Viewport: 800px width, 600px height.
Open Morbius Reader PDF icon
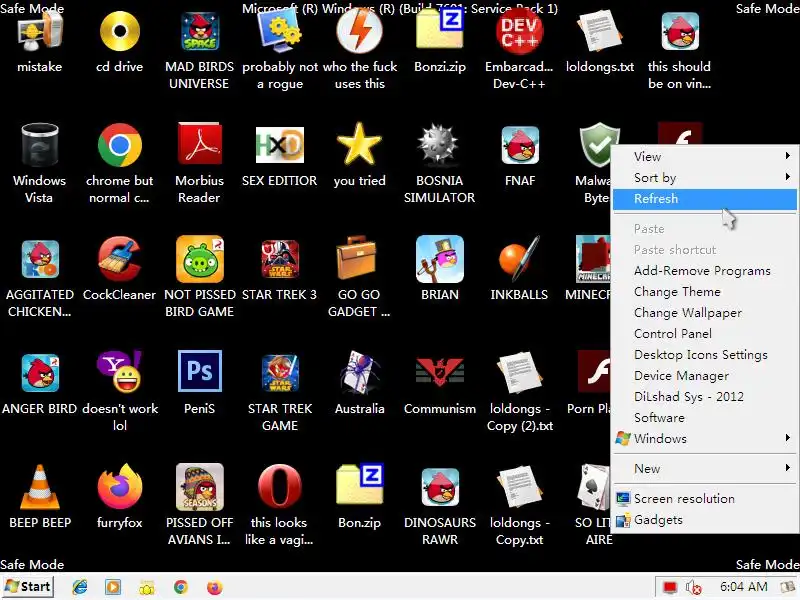(x=199, y=144)
